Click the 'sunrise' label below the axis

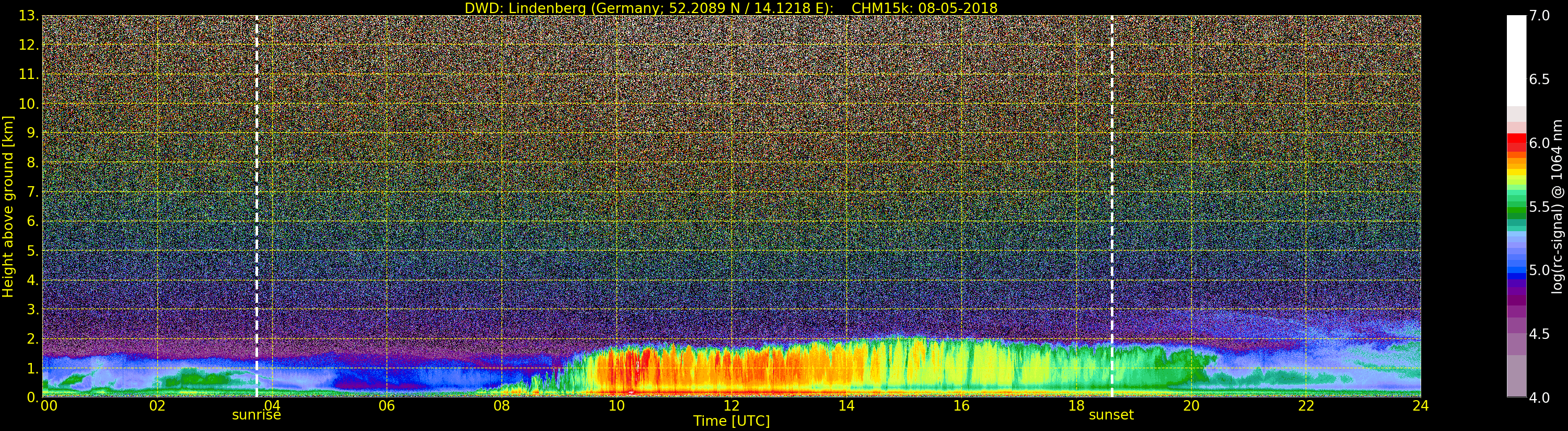point(256,415)
